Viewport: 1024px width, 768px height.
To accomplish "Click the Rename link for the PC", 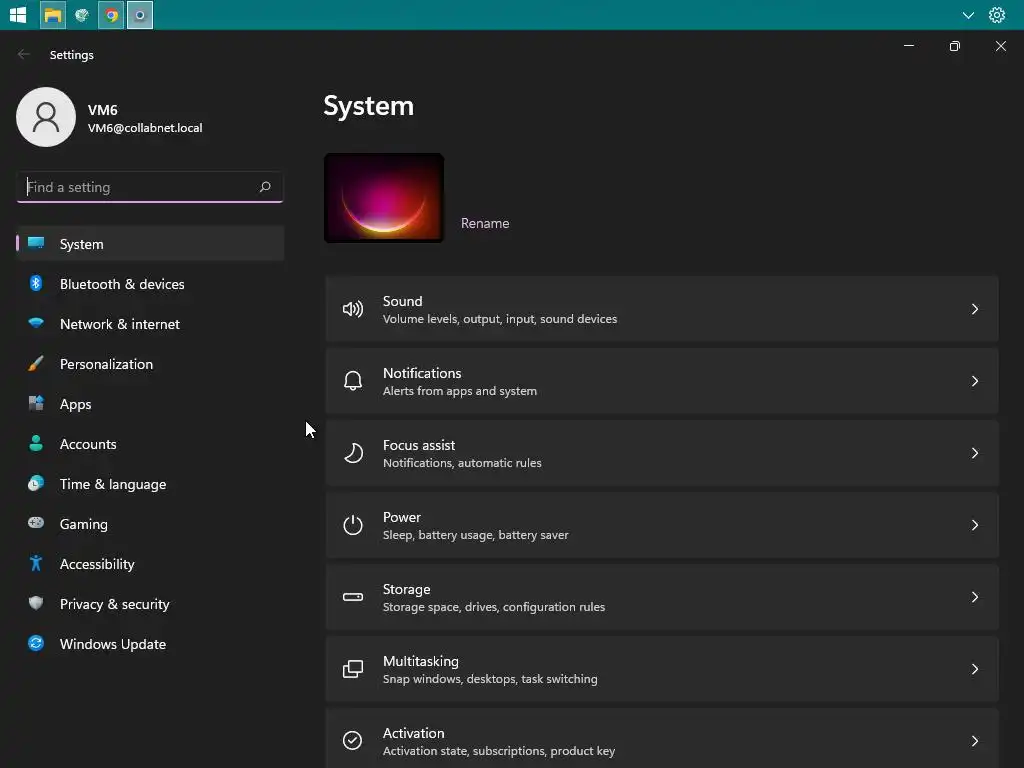I will [485, 223].
